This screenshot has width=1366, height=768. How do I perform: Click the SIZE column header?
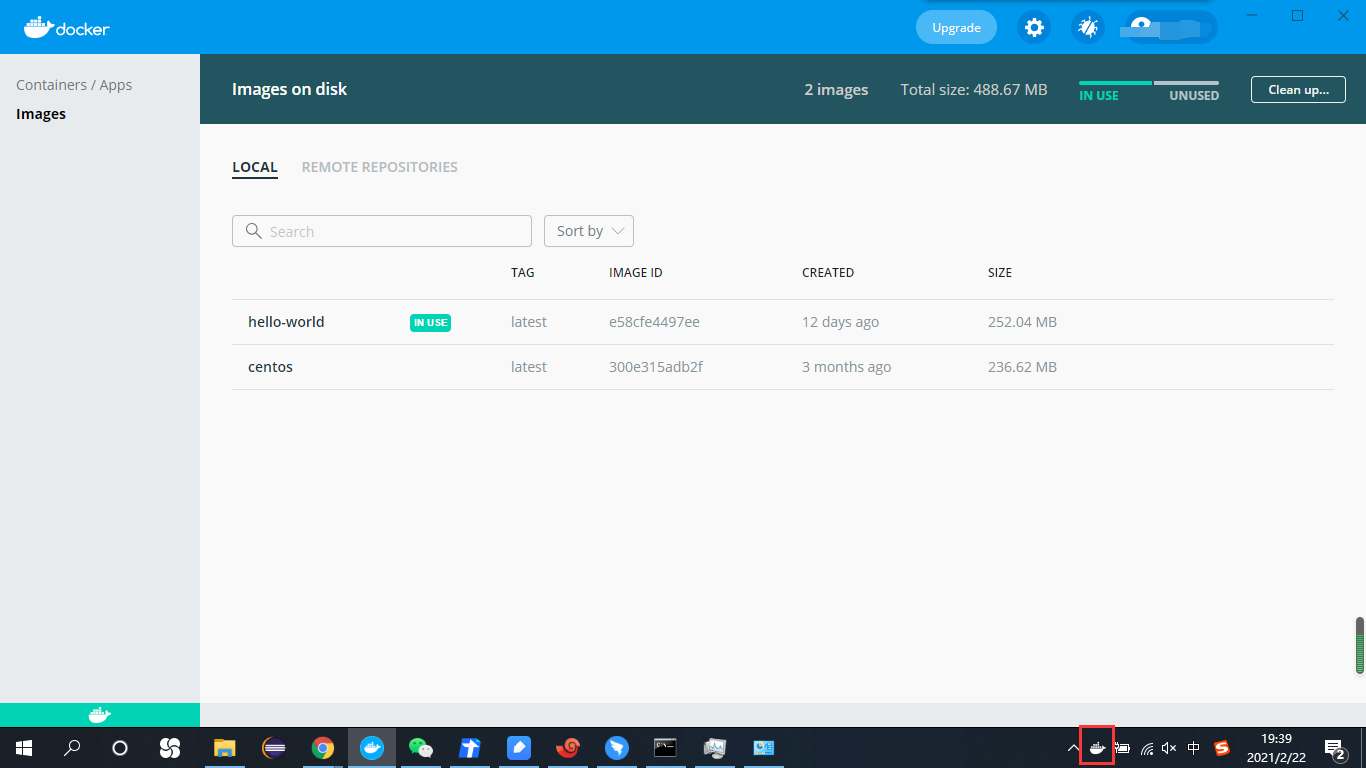pos(1000,272)
